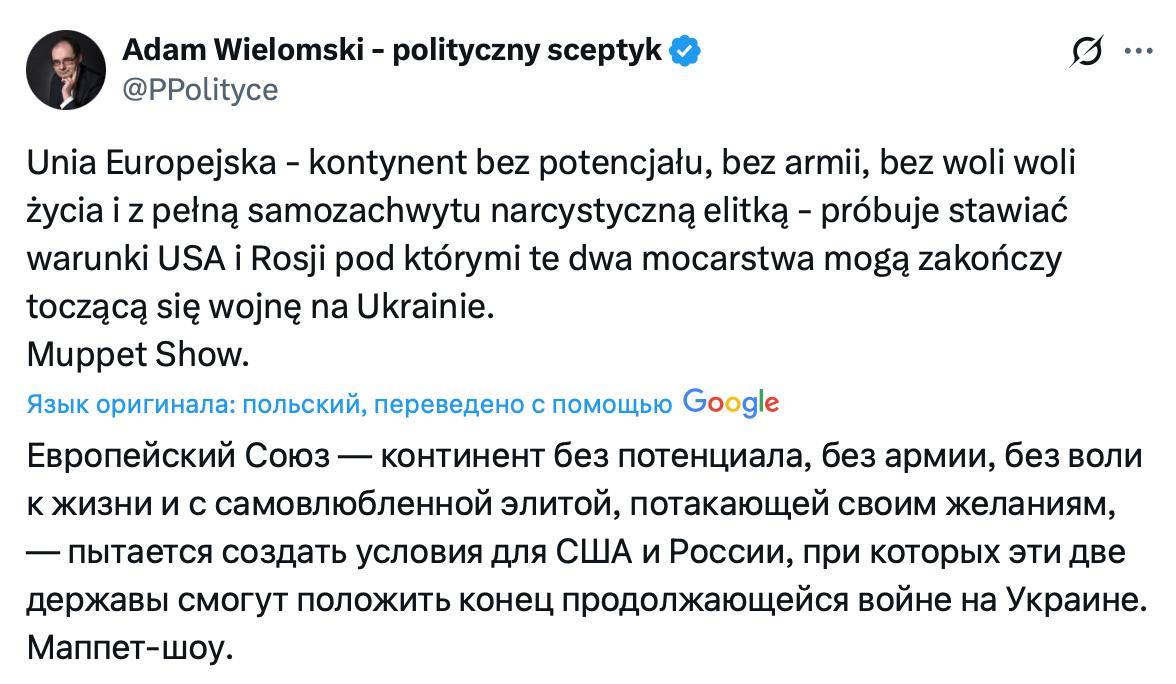Click "polityczny sceptyk" in the author name

point(528,51)
